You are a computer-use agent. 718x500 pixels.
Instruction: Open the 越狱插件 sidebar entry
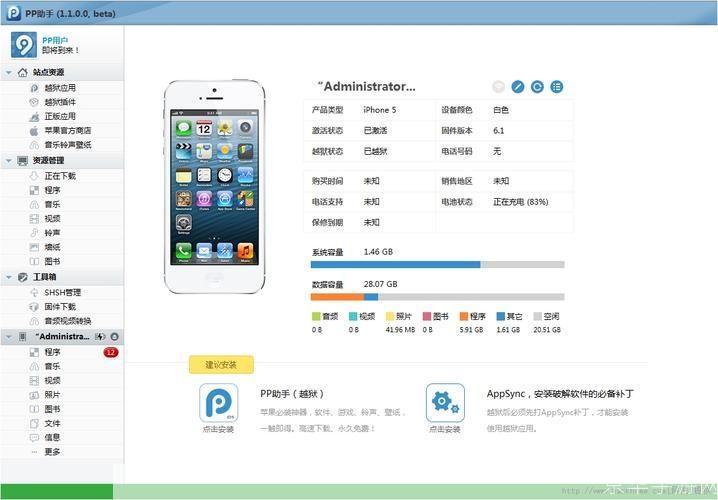point(60,102)
